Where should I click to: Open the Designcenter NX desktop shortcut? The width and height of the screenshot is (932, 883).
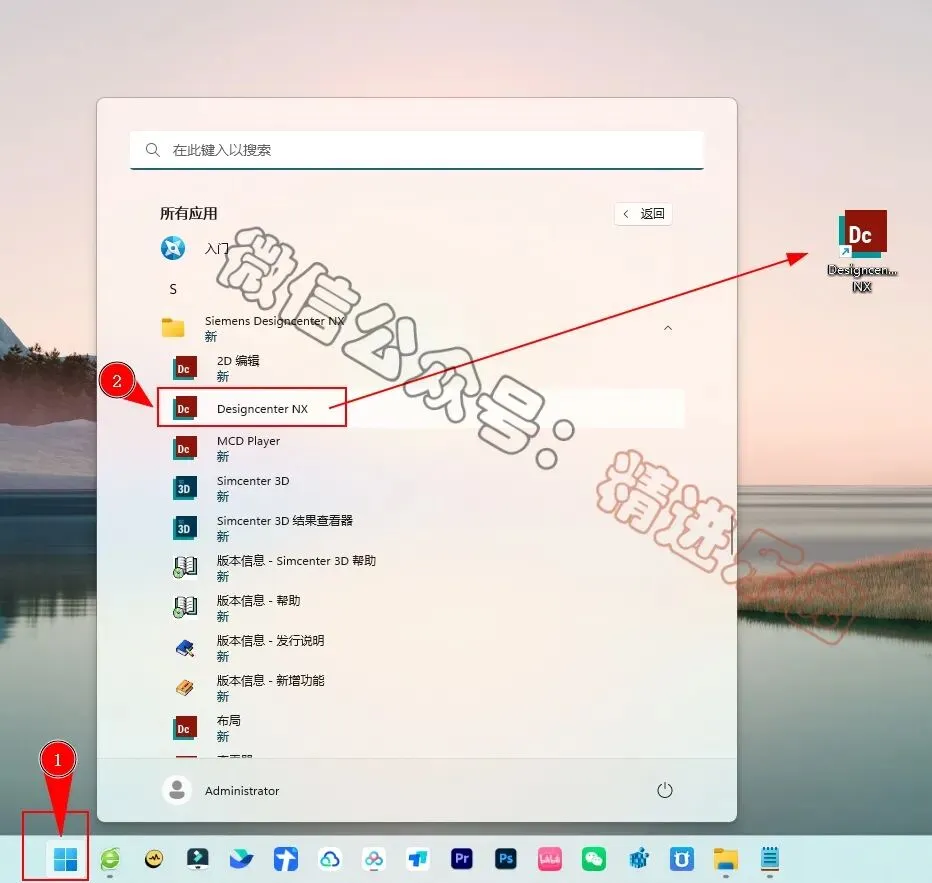pyautogui.click(x=862, y=251)
